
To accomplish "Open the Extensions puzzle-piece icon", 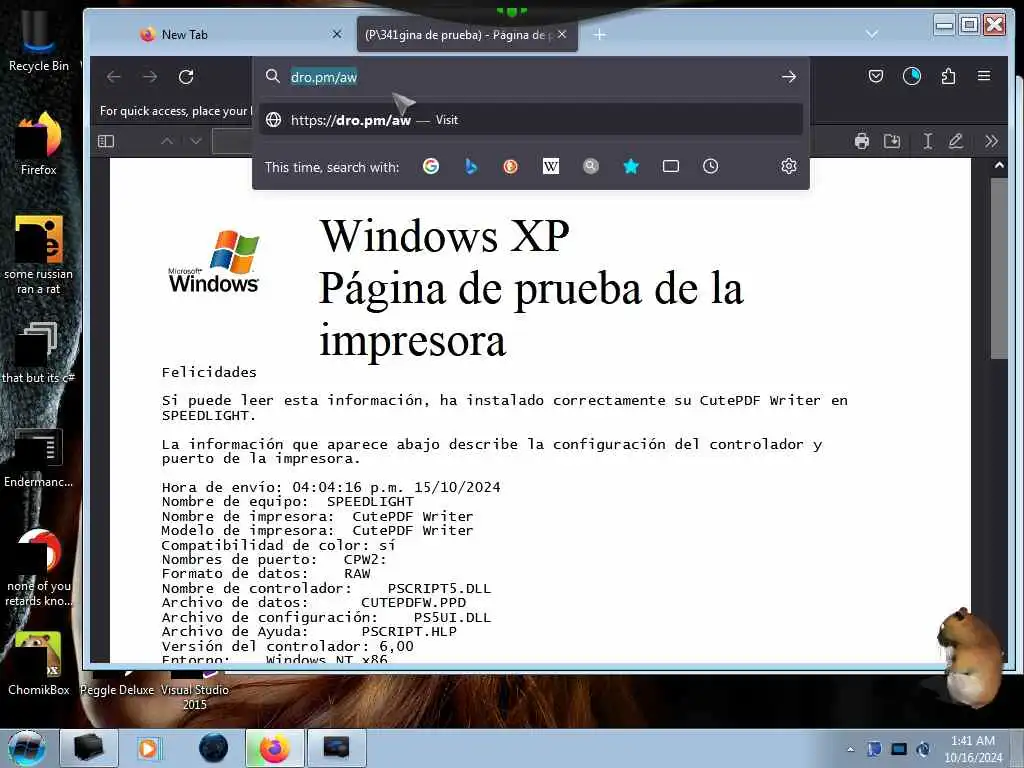I will coord(948,76).
